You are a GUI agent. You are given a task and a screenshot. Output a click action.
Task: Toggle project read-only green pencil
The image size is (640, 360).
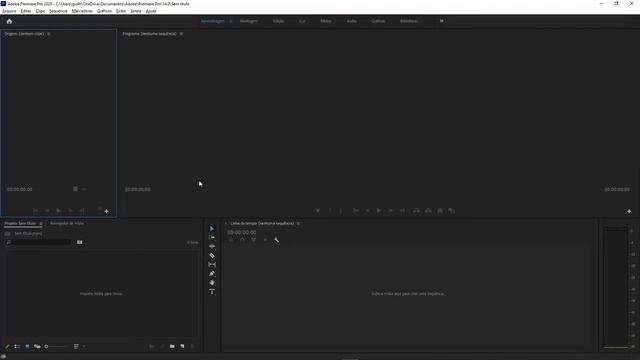(7, 346)
